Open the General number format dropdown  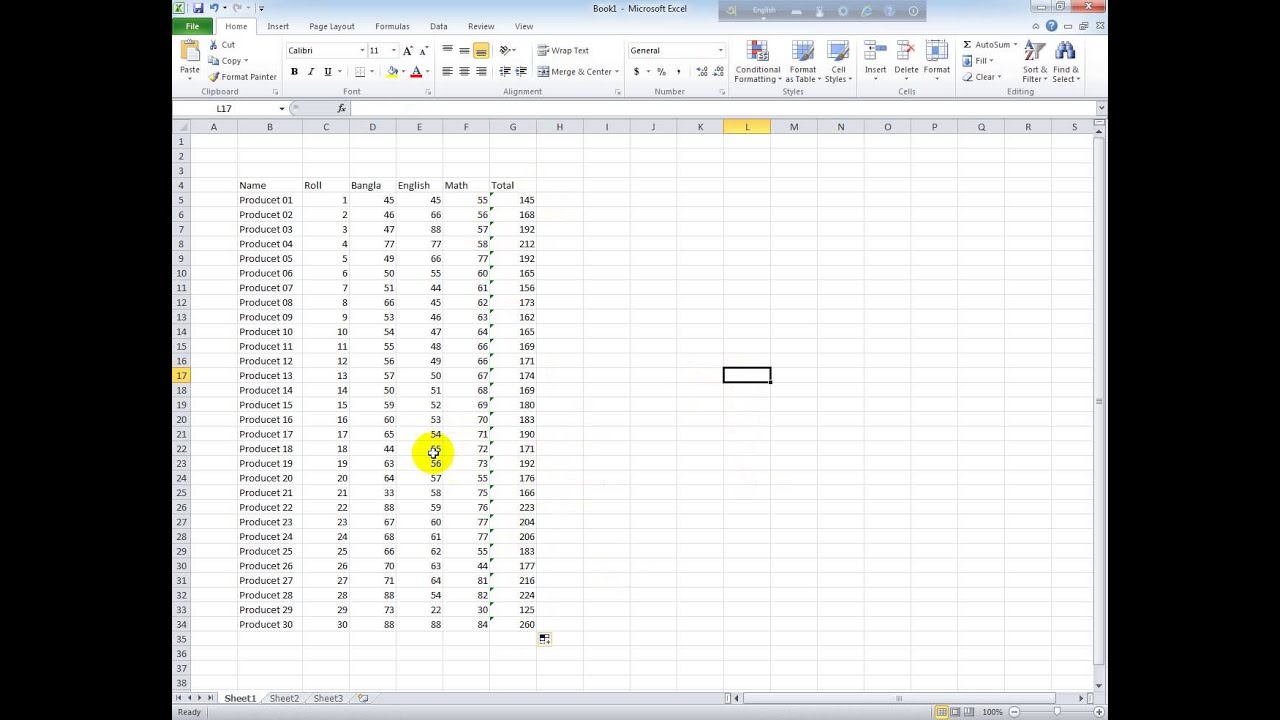(x=720, y=50)
